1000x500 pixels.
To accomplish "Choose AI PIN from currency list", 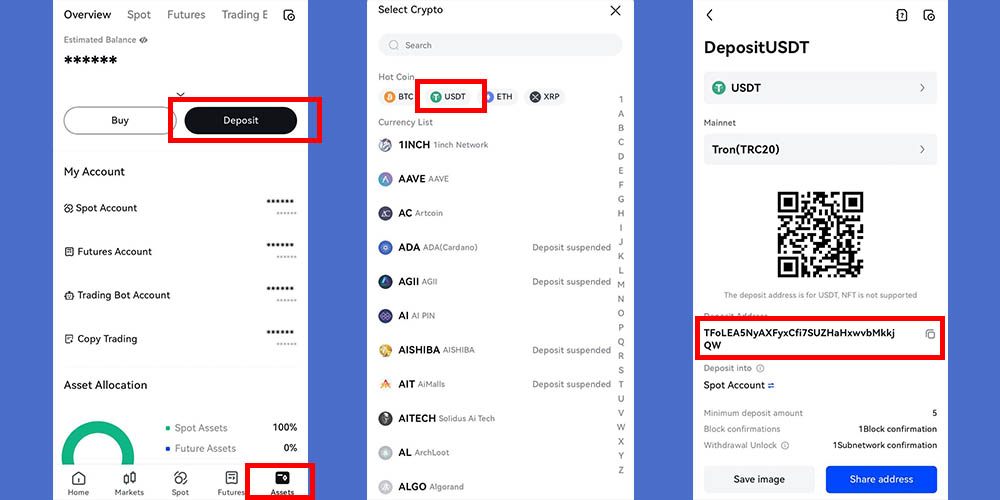I will click(494, 316).
